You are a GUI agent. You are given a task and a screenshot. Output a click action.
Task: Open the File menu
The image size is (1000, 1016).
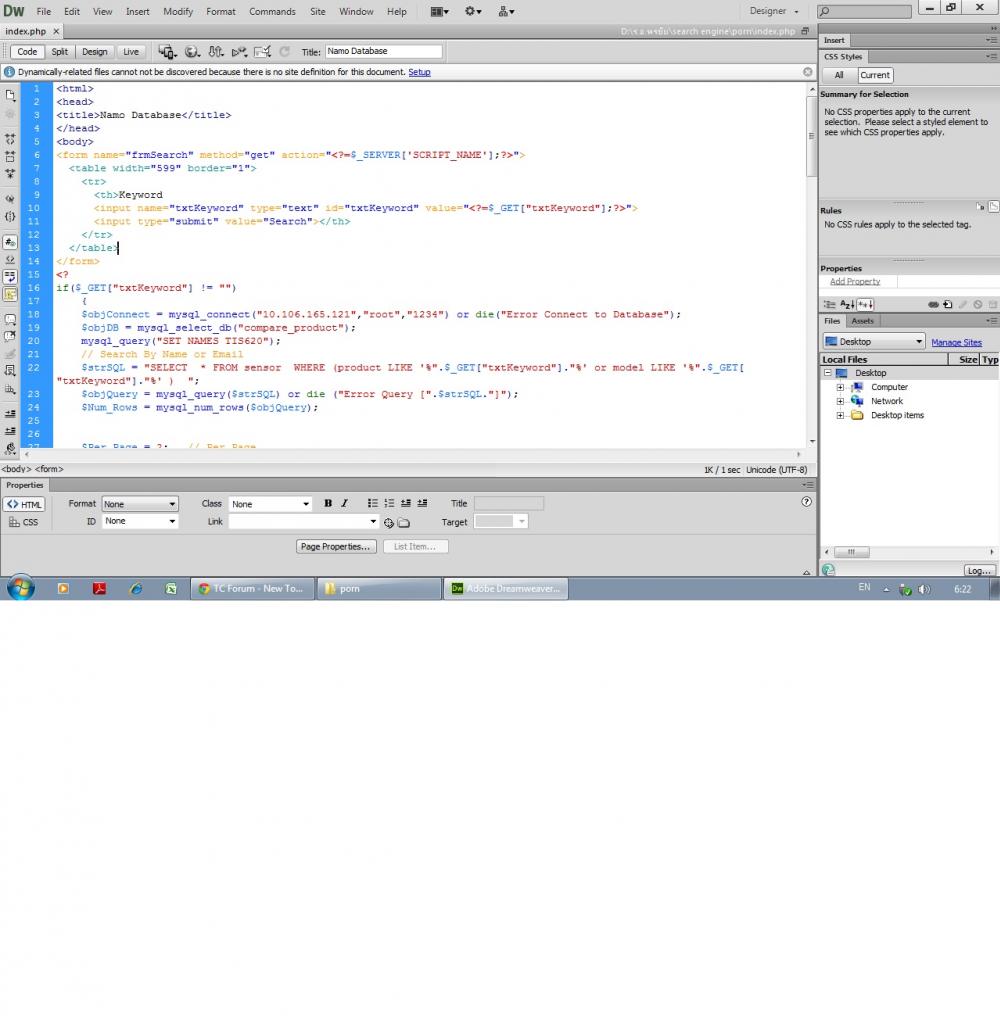tap(43, 12)
